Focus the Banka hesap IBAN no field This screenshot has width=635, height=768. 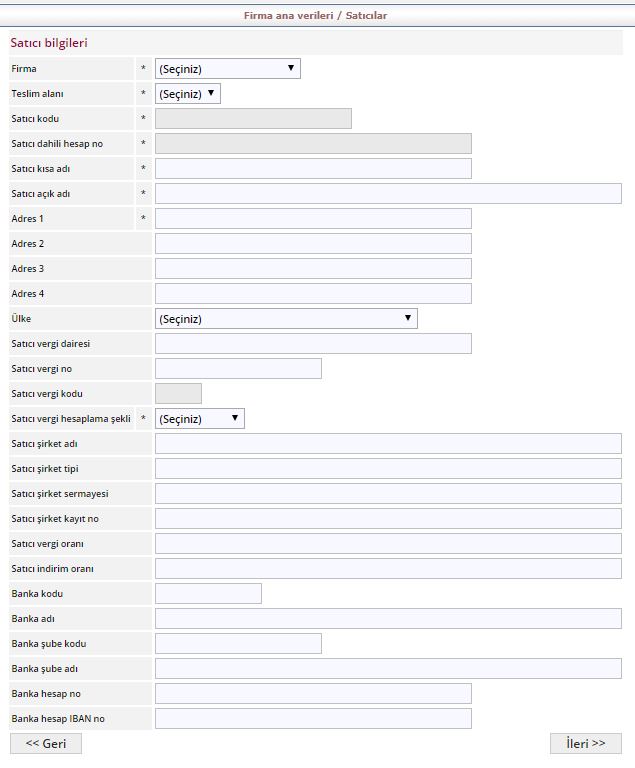pyautogui.click(x=313, y=719)
